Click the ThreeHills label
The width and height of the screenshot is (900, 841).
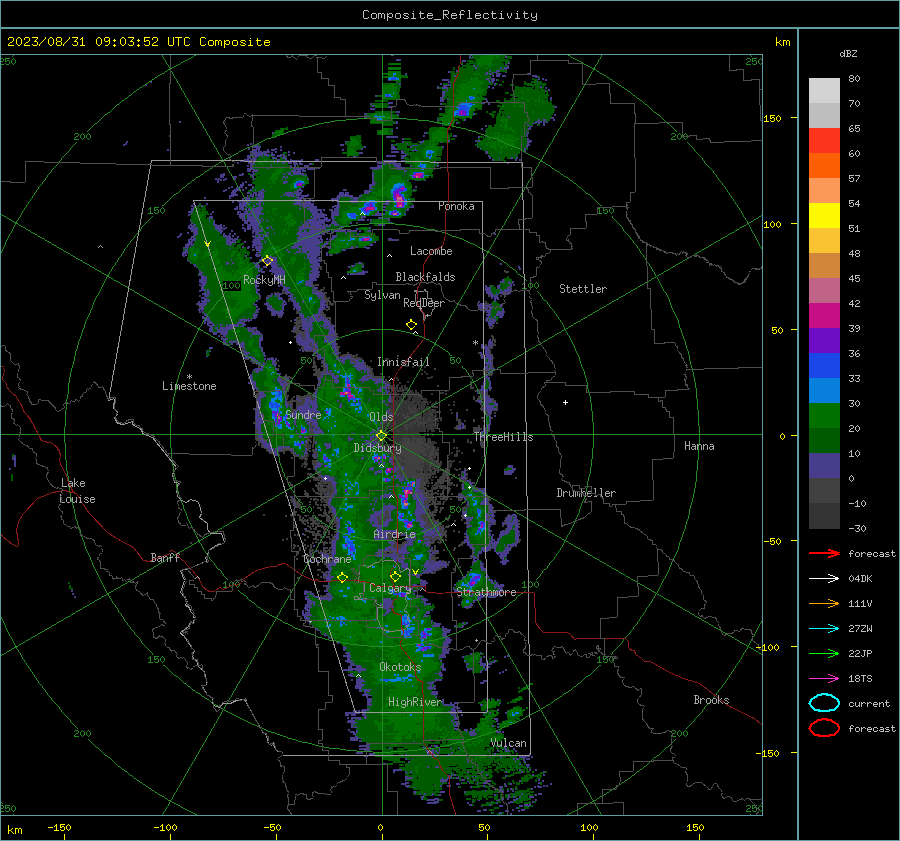click(503, 437)
